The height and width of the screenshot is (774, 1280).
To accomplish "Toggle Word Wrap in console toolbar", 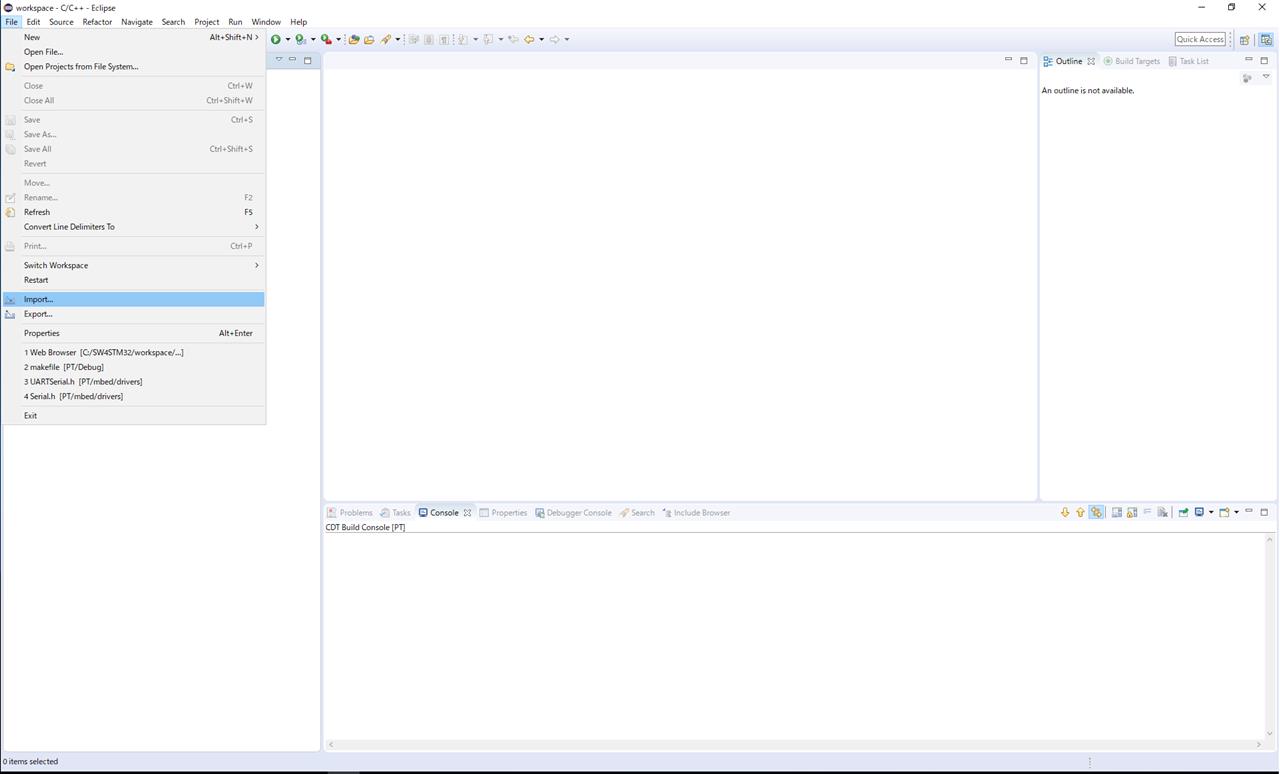I will [x=1147, y=512].
